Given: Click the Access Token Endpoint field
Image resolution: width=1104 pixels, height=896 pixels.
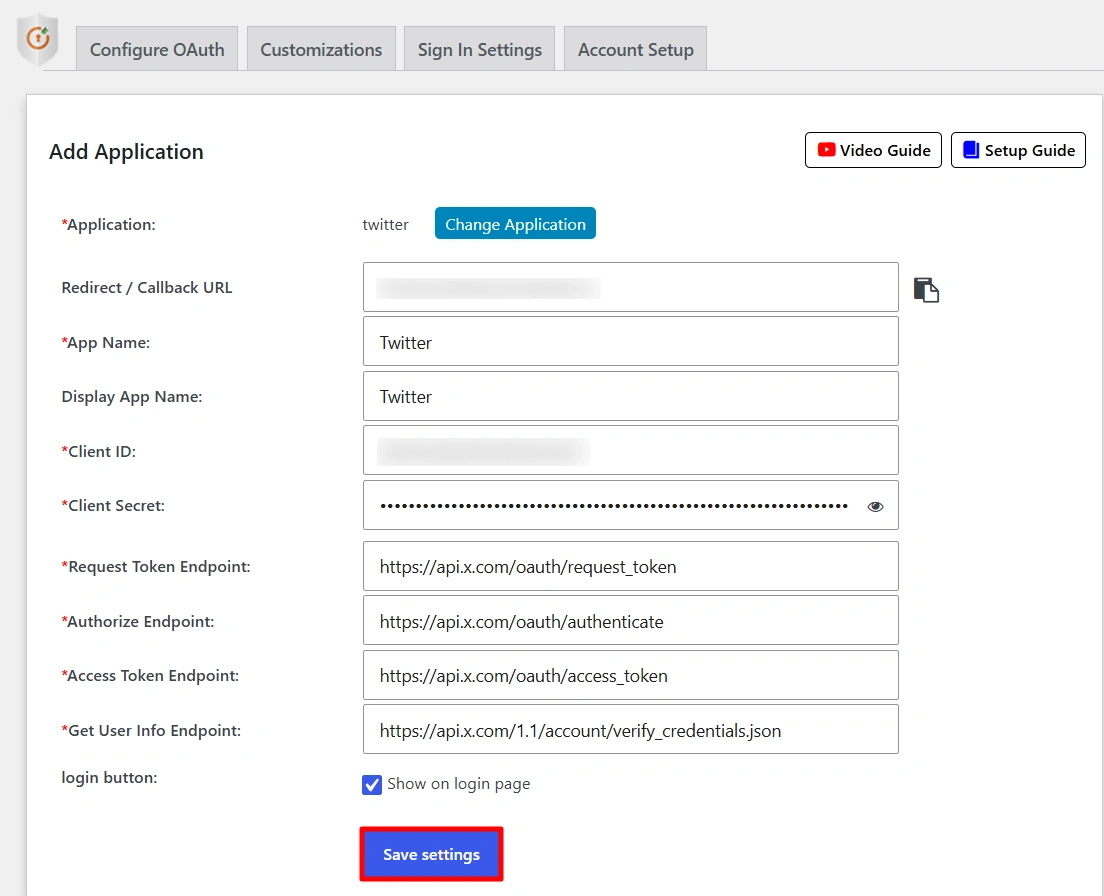Looking at the screenshot, I should click(x=631, y=675).
